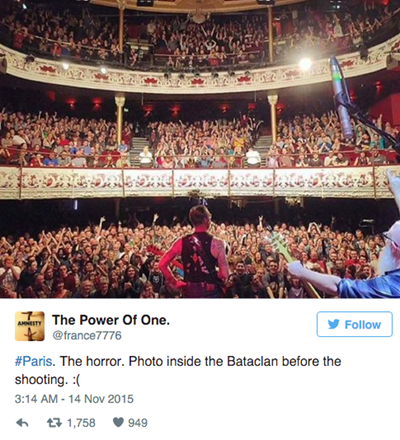Open the 3:14 AM time link
Image resolution: width=400 pixels, height=440 pixels.
tap(36, 399)
